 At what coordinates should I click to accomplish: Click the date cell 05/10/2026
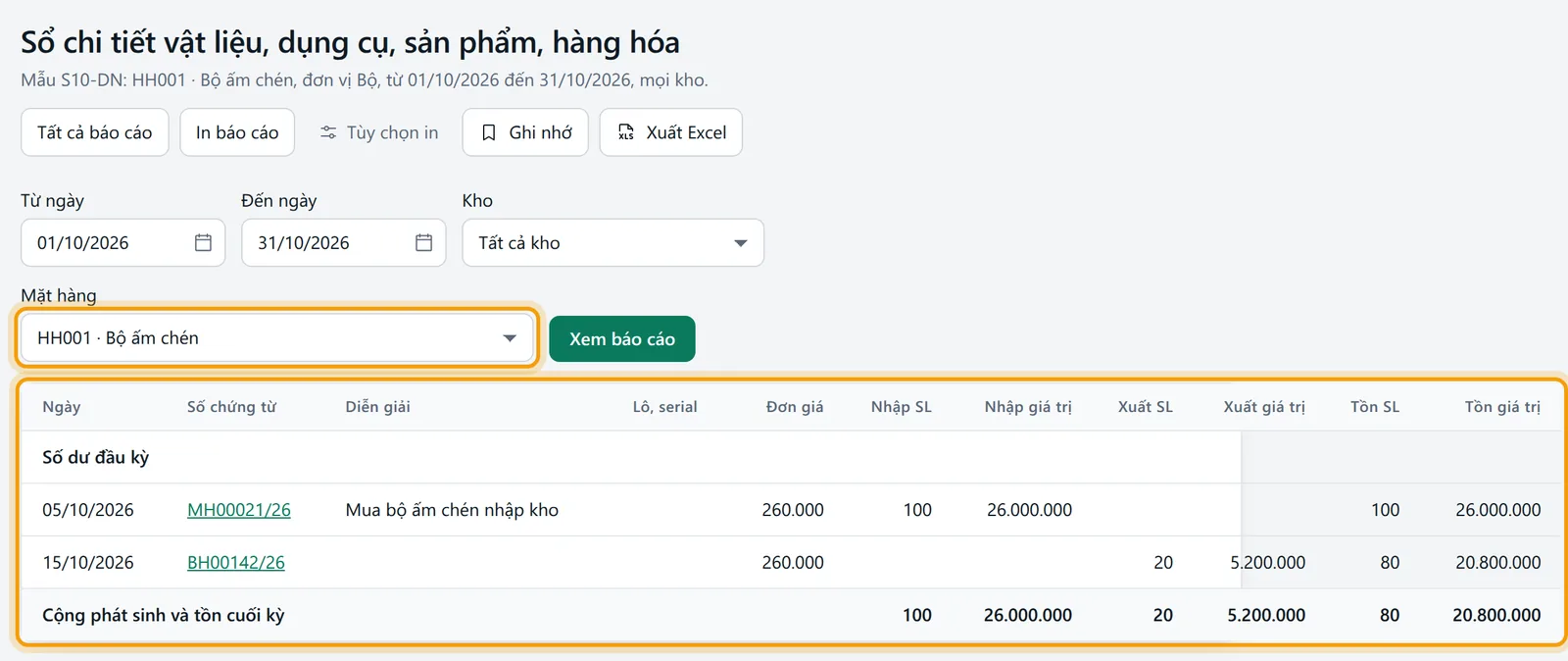coord(88,510)
